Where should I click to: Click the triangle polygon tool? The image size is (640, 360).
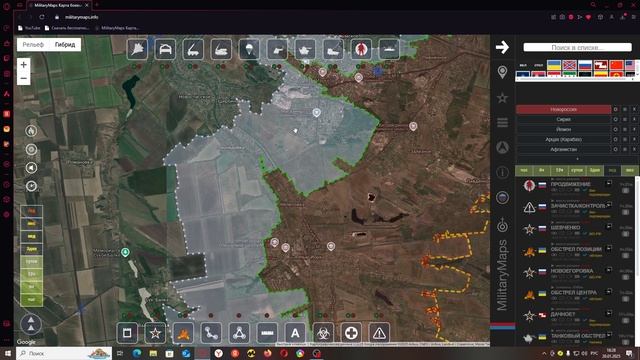pyautogui.click(x=239, y=333)
